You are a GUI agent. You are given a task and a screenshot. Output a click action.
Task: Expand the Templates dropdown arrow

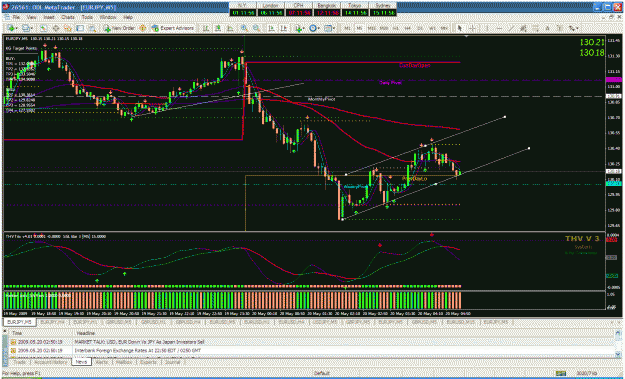click(334, 28)
